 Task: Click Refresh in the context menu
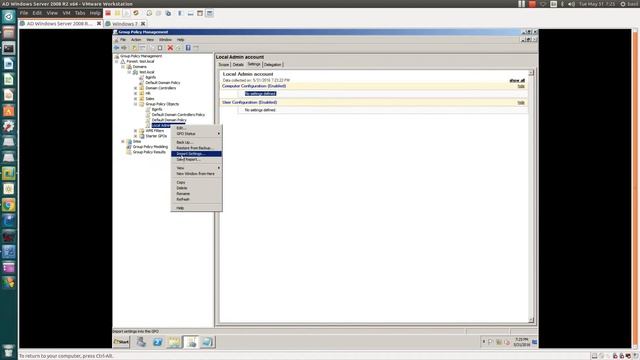(196, 199)
